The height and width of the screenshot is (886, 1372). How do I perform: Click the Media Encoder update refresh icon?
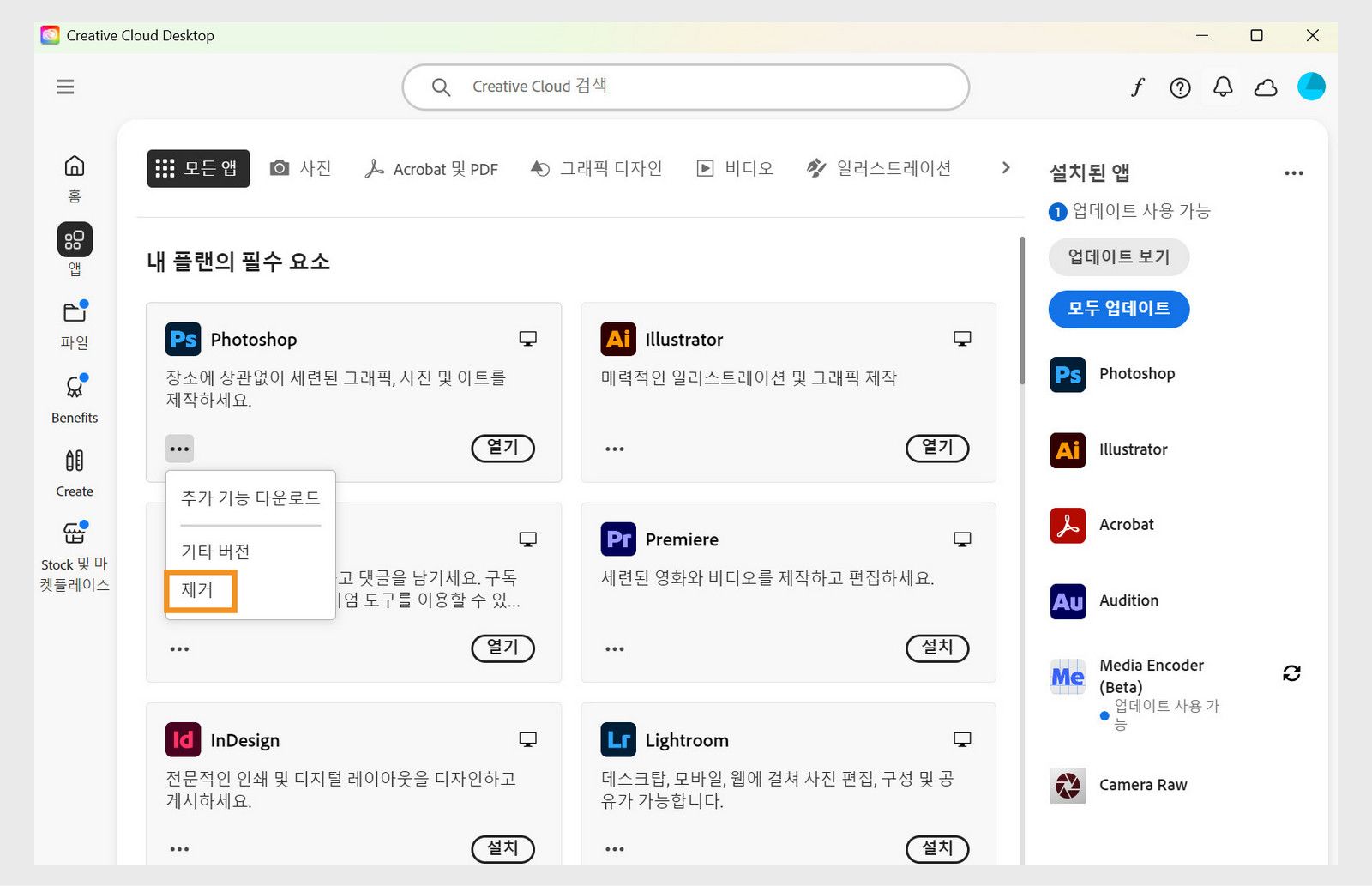(x=1292, y=673)
